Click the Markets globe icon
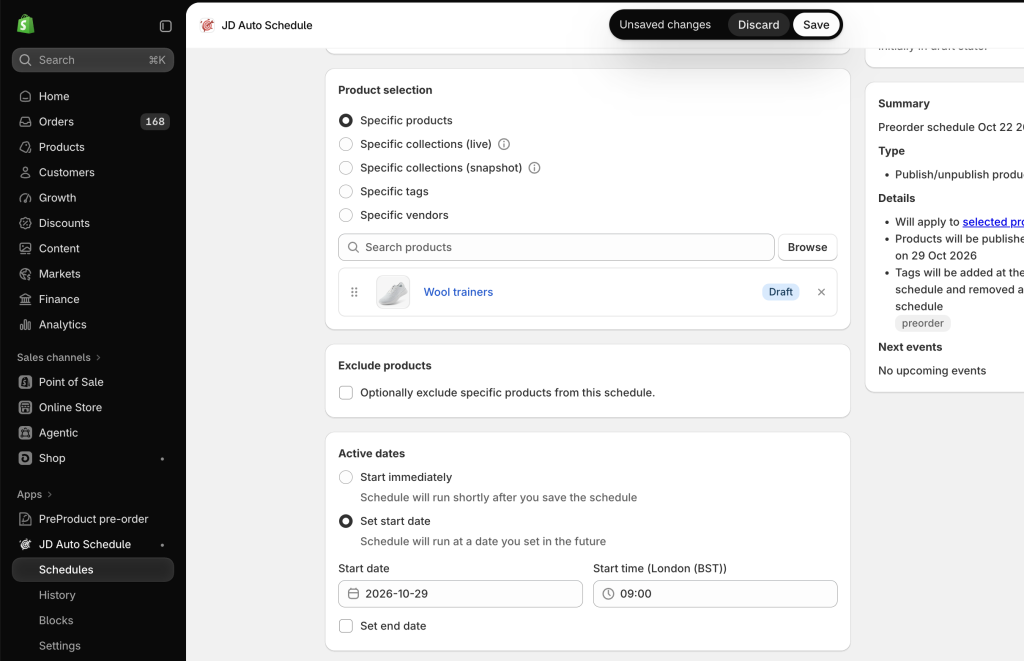Viewport: 1024px width, 661px height. click(25, 274)
